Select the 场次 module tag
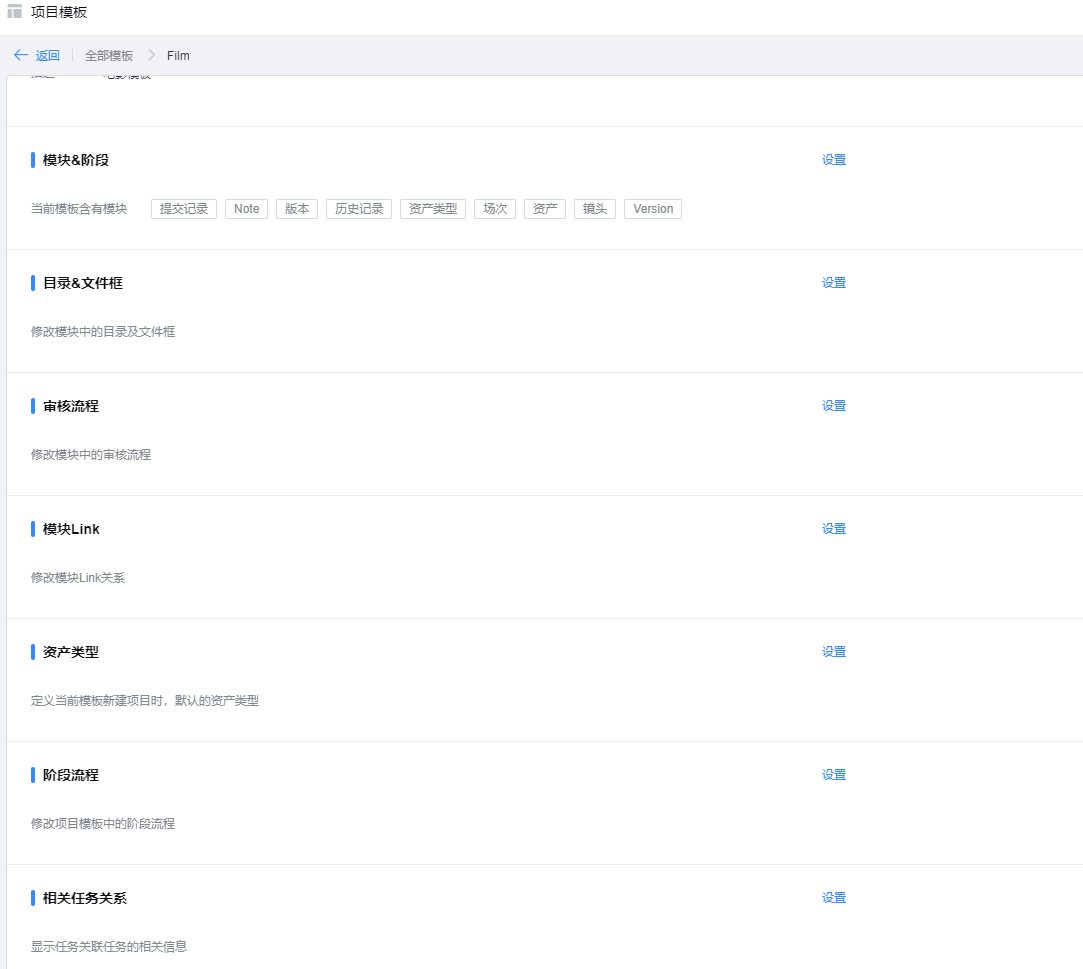The image size is (1083, 969). pyautogui.click(x=495, y=209)
